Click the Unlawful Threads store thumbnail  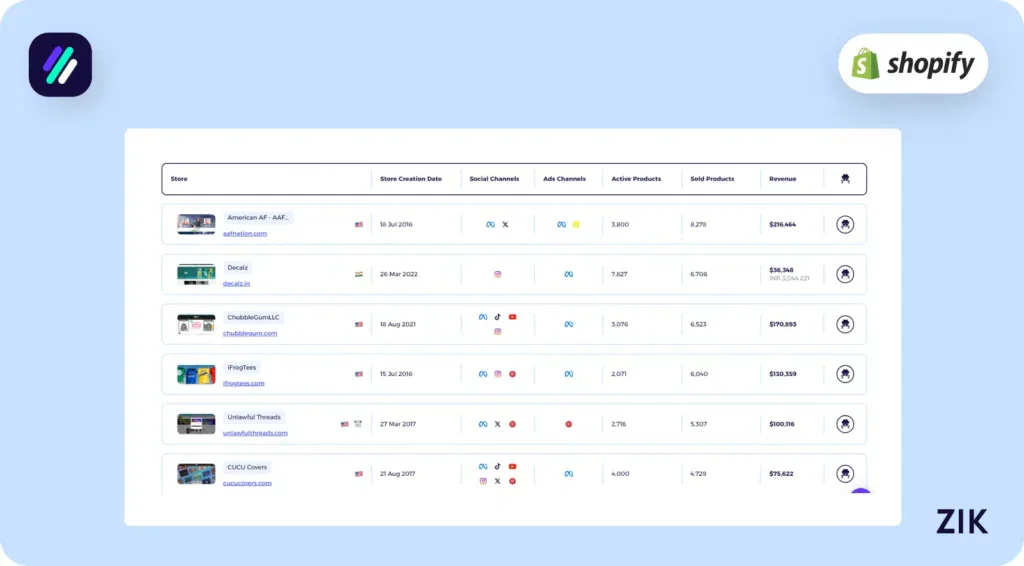pyautogui.click(x=196, y=424)
